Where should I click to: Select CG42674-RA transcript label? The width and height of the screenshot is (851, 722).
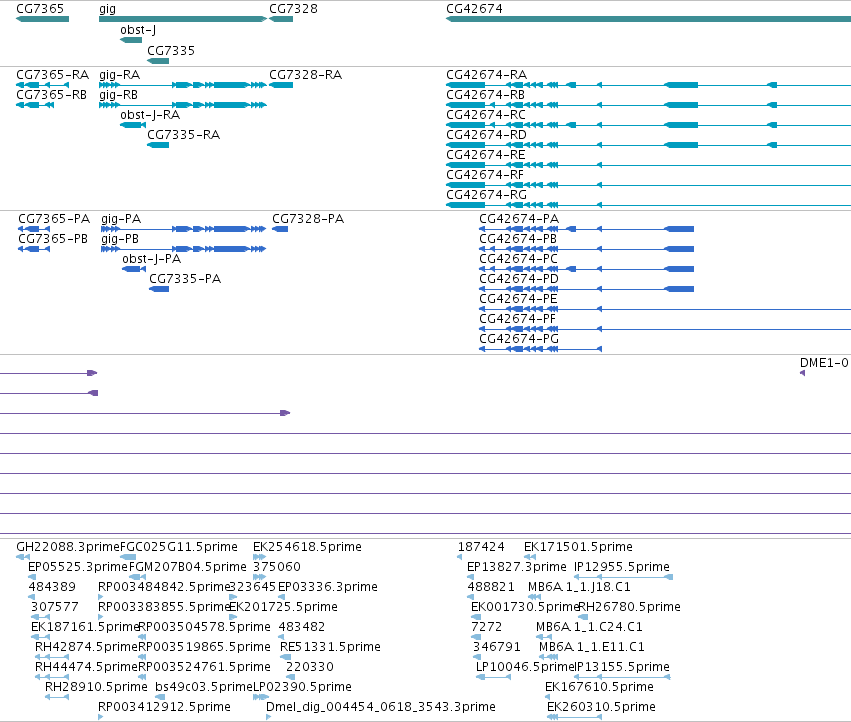[x=486, y=74]
